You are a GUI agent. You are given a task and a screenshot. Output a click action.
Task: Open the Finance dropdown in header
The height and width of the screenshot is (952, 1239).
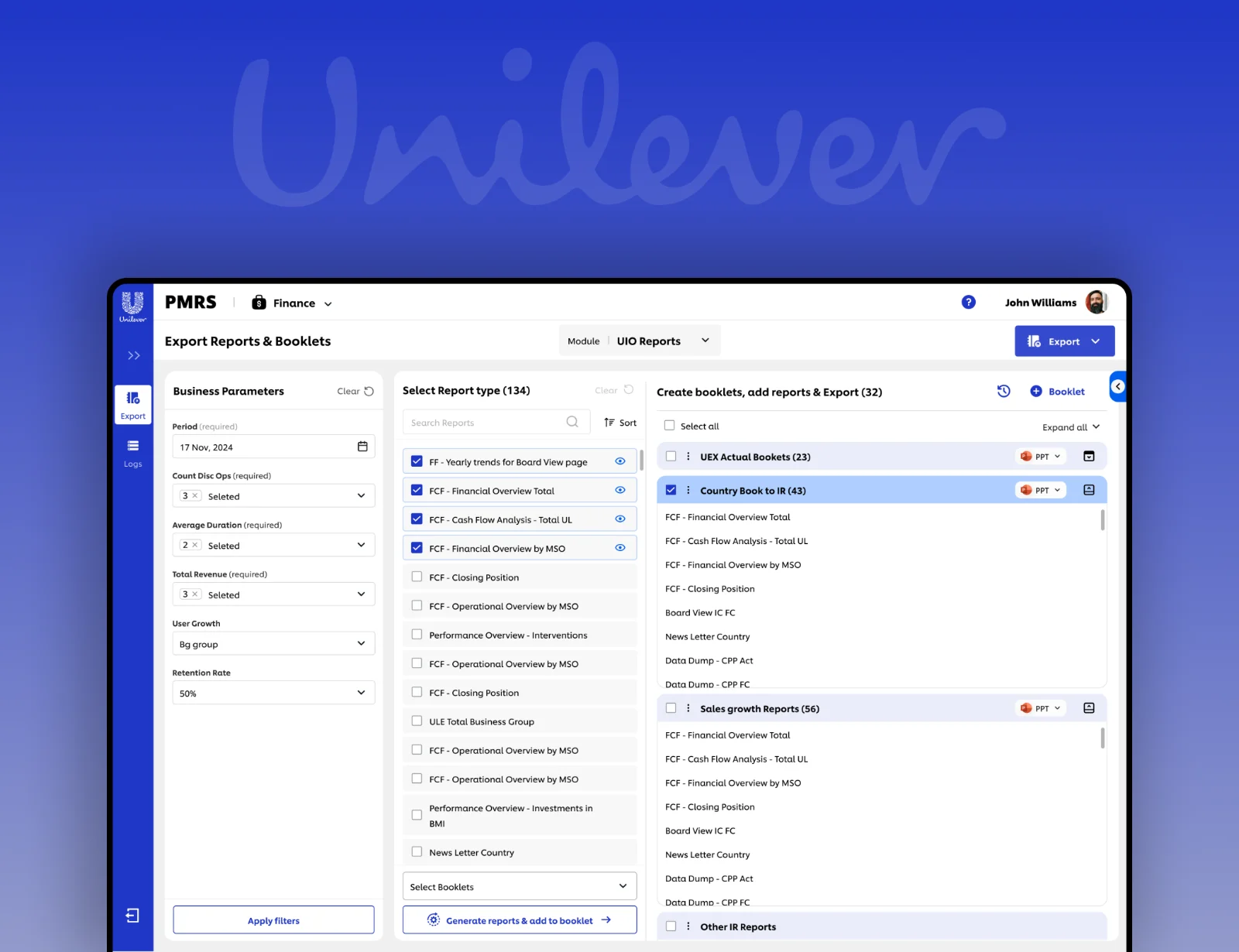click(292, 303)
